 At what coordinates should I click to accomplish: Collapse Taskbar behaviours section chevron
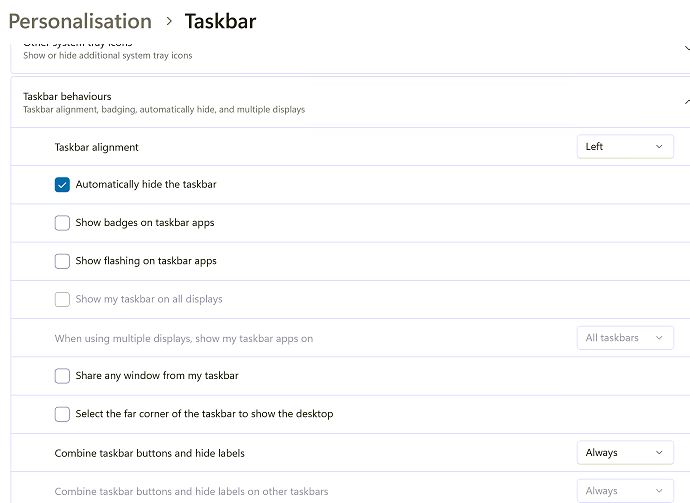[686, 102]
